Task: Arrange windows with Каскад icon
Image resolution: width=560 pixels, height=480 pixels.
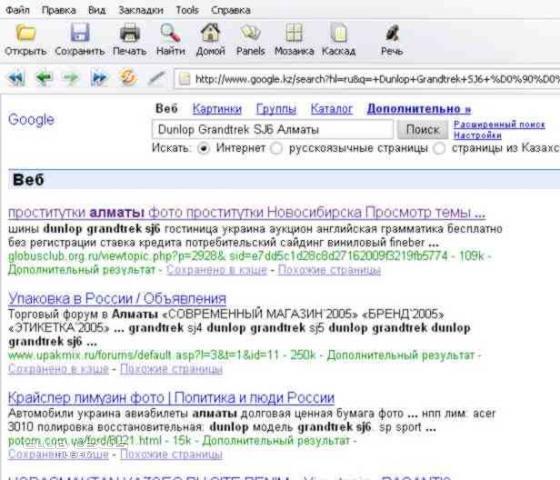Action: [x=339, y=33]
